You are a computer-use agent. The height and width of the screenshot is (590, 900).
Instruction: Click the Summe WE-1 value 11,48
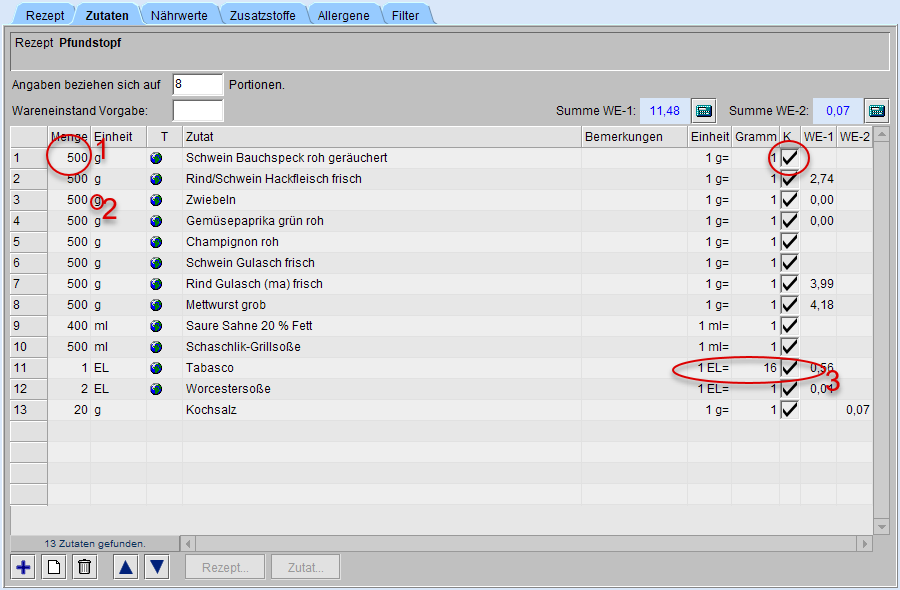coord(665,111)
